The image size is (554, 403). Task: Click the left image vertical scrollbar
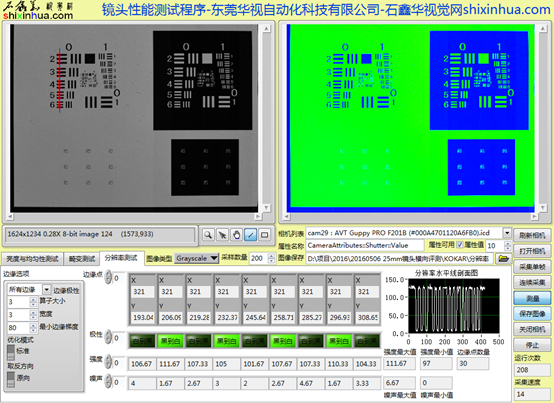coord(267,118)
